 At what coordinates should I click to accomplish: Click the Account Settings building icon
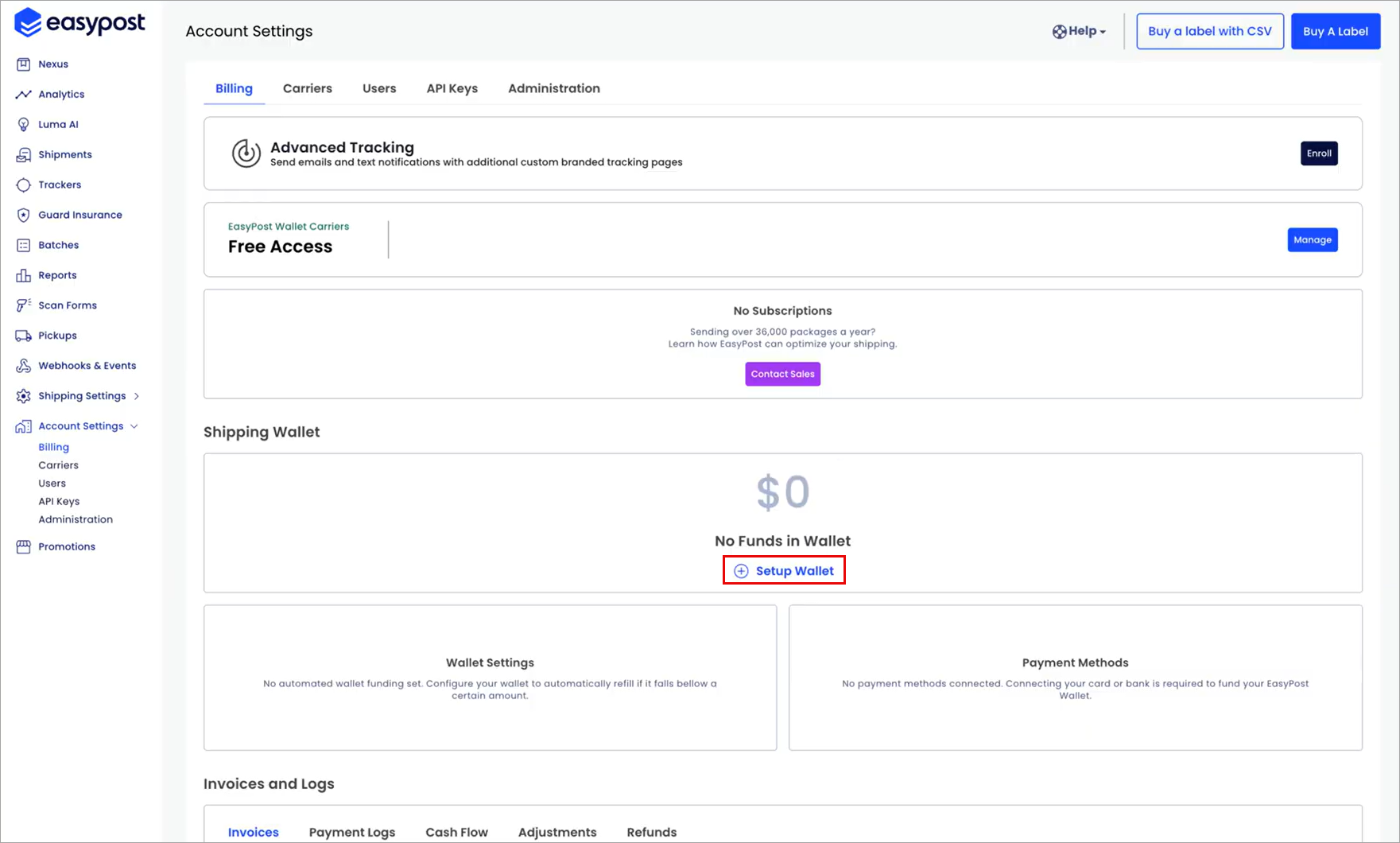24,426
